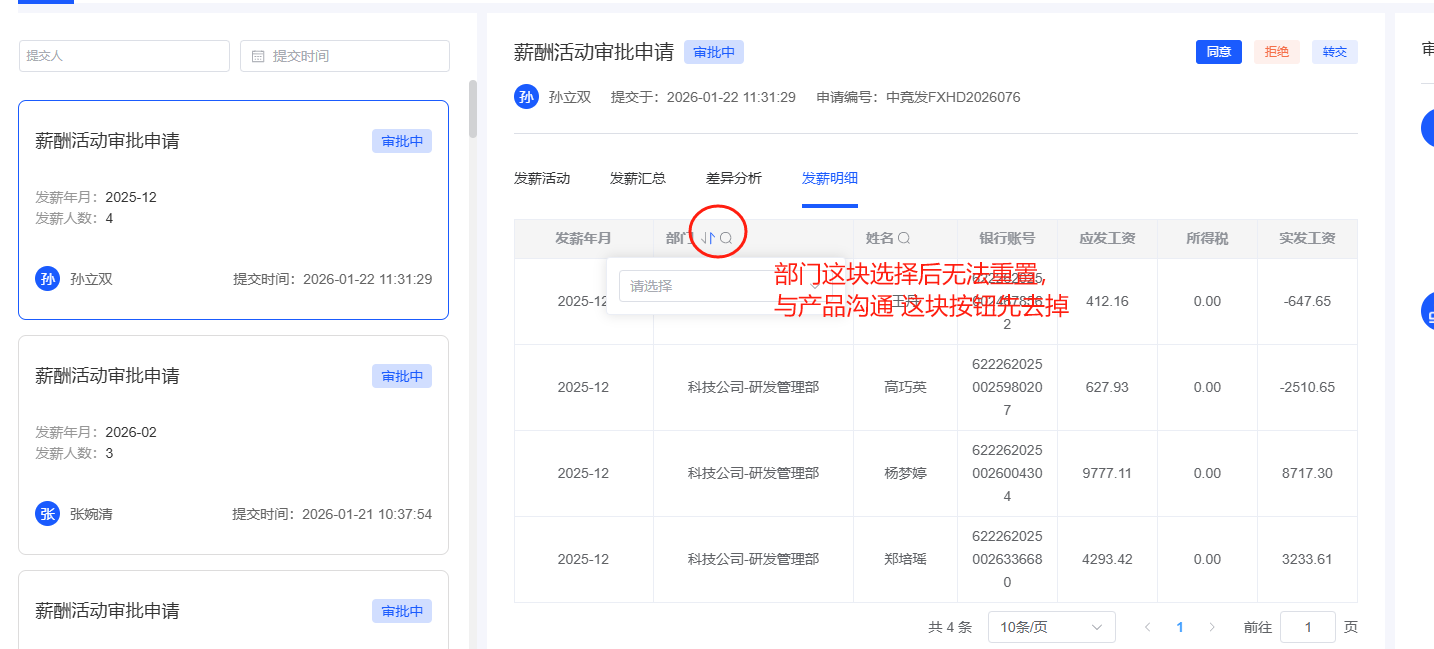Open the 2026-02 application card by 张婉清
Image resolution: width=1434 pixels, height=649 pixels.
pos(233,445)
